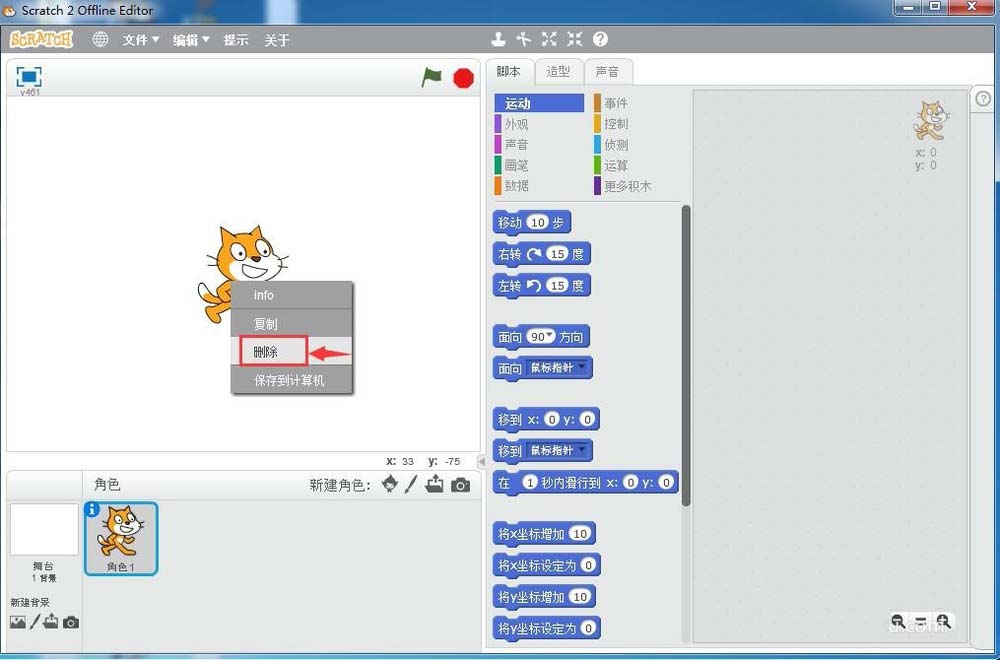Viewport: 1000px width, 660px height.
Task: Select the scissors delete tool
Action: point(523,39)
